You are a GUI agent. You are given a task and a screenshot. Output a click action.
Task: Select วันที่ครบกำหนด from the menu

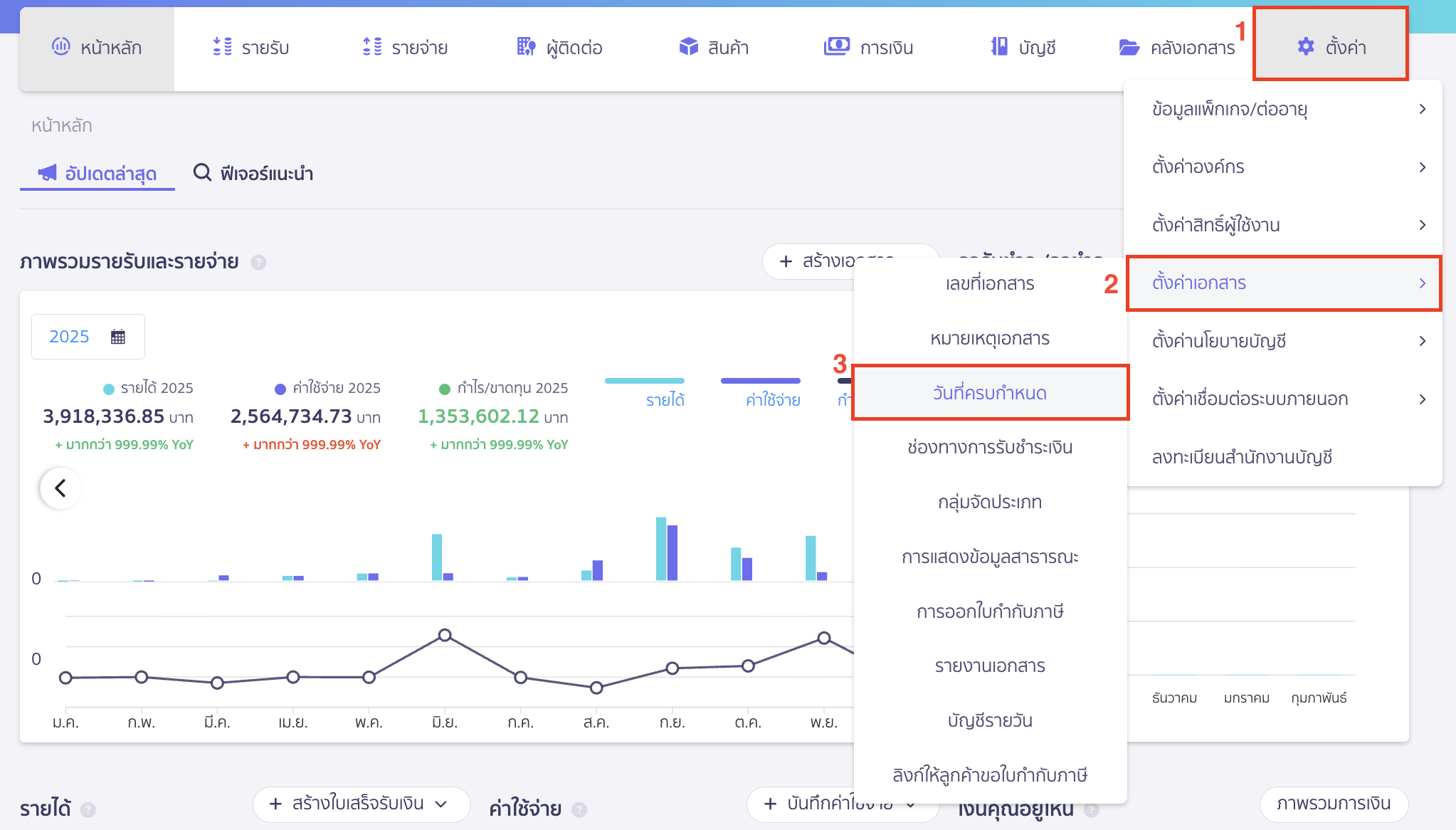point(991,392)
